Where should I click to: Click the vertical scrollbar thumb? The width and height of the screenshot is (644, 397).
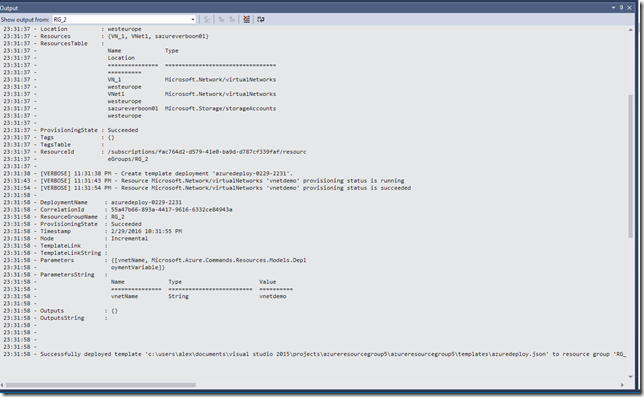[630, 166]
